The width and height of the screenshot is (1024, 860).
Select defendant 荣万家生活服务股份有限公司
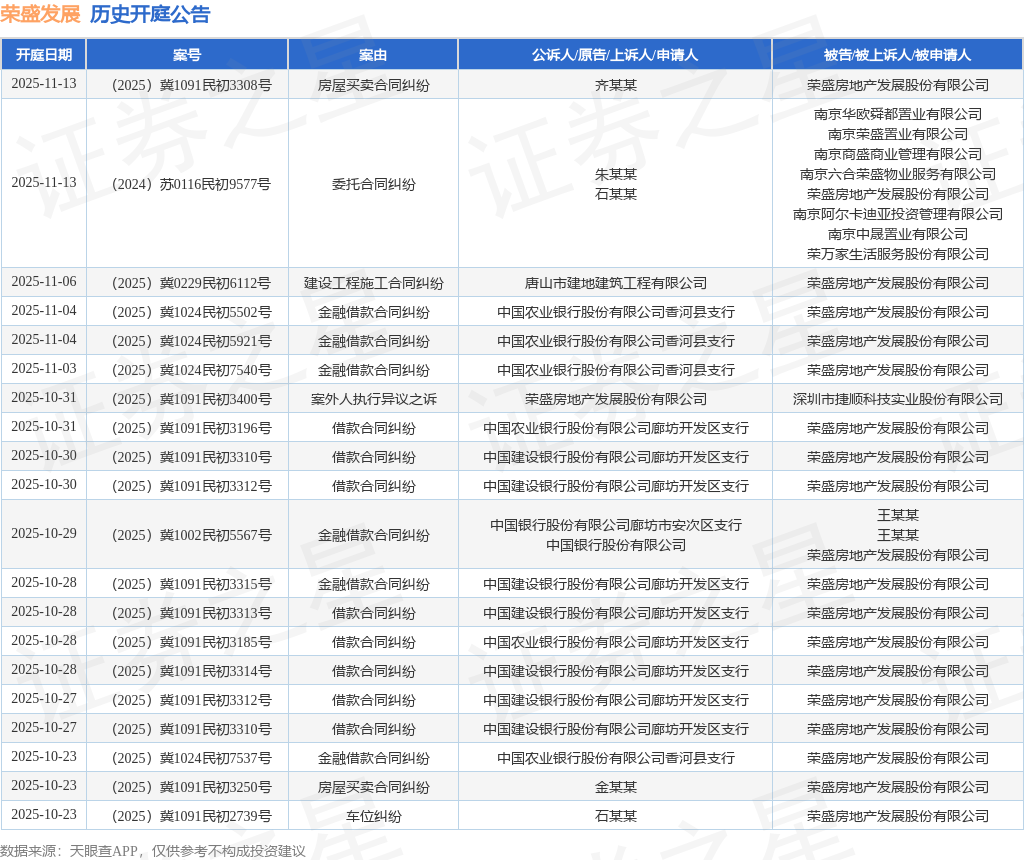(x=897, y=254)
